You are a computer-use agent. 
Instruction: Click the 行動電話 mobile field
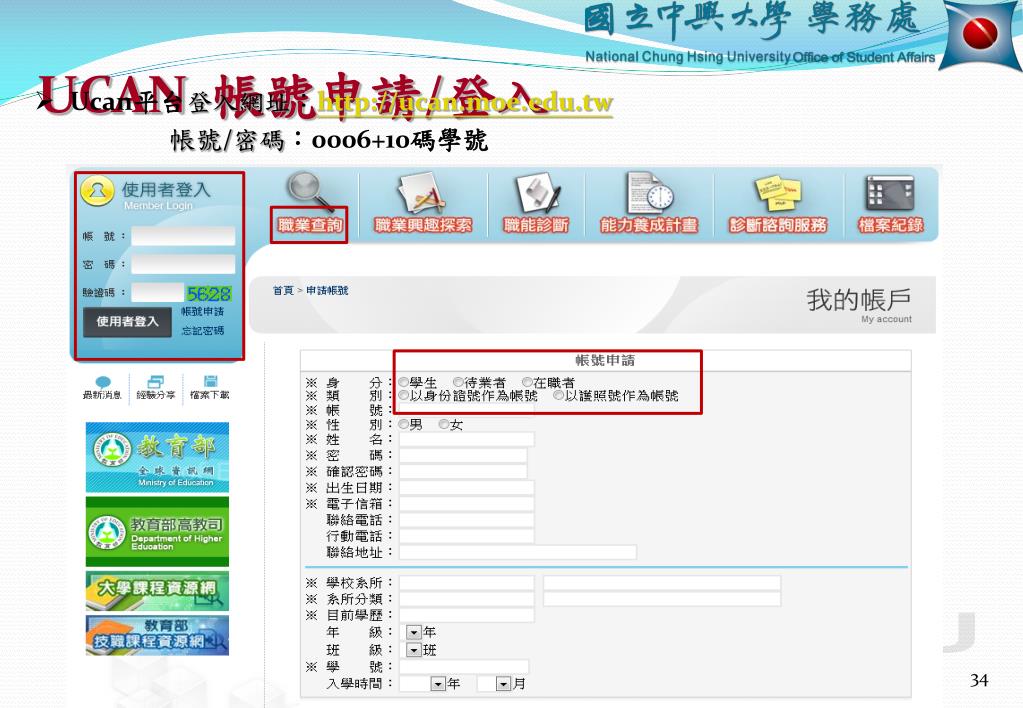click(x=466, y=536)
